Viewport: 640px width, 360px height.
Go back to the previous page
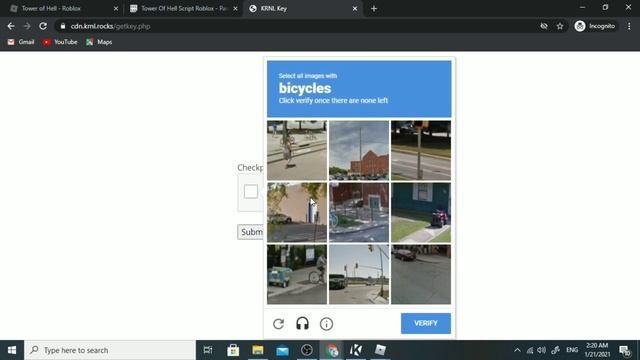(11, 26)
